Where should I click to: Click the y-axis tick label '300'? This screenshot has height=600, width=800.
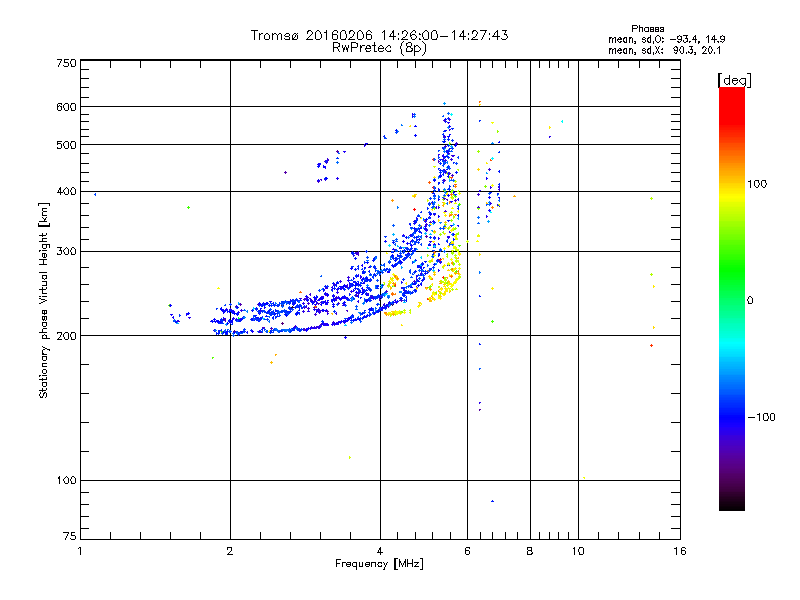tap(66, 252)
